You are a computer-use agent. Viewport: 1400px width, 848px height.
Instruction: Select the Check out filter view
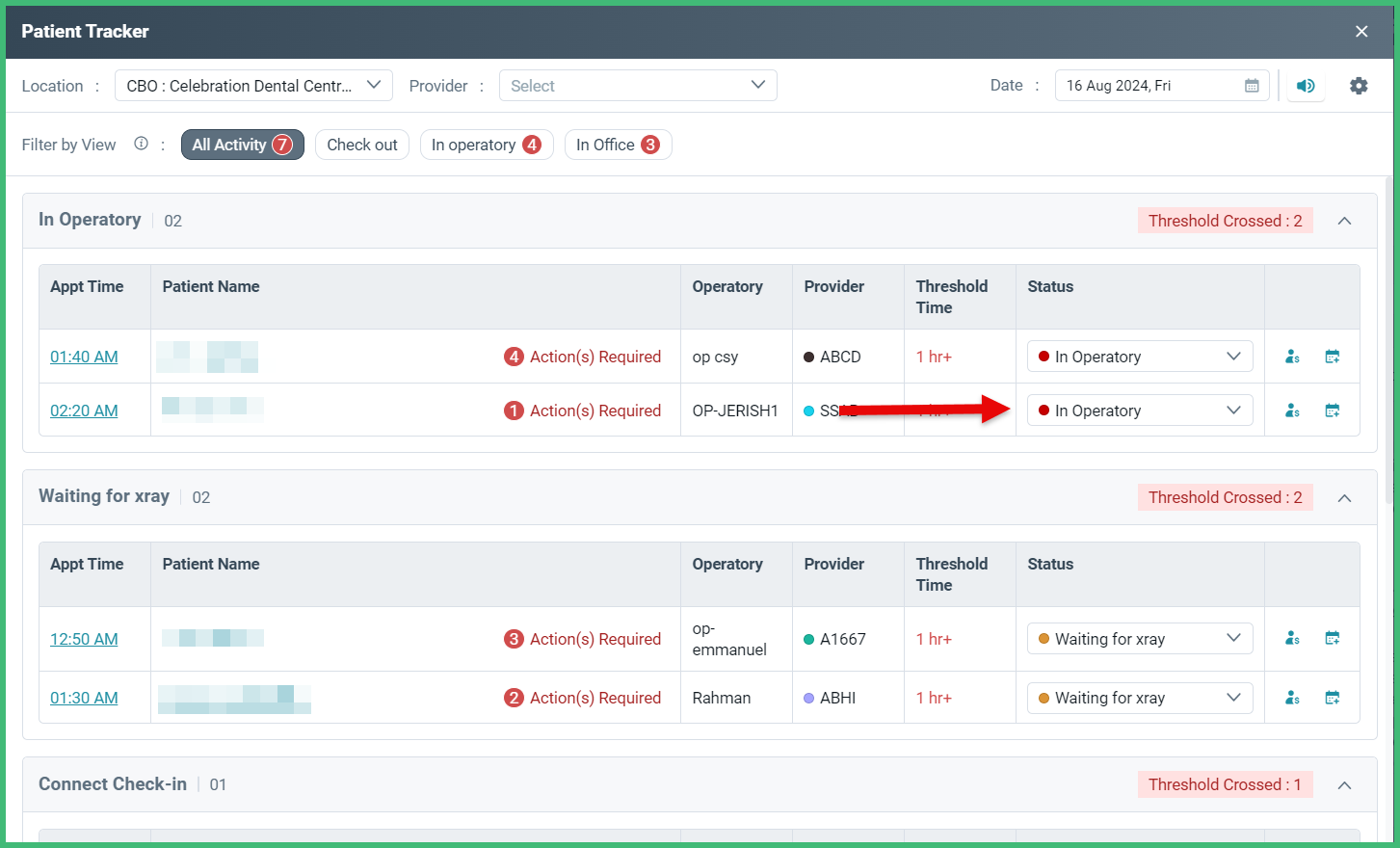tap(361, 144)
